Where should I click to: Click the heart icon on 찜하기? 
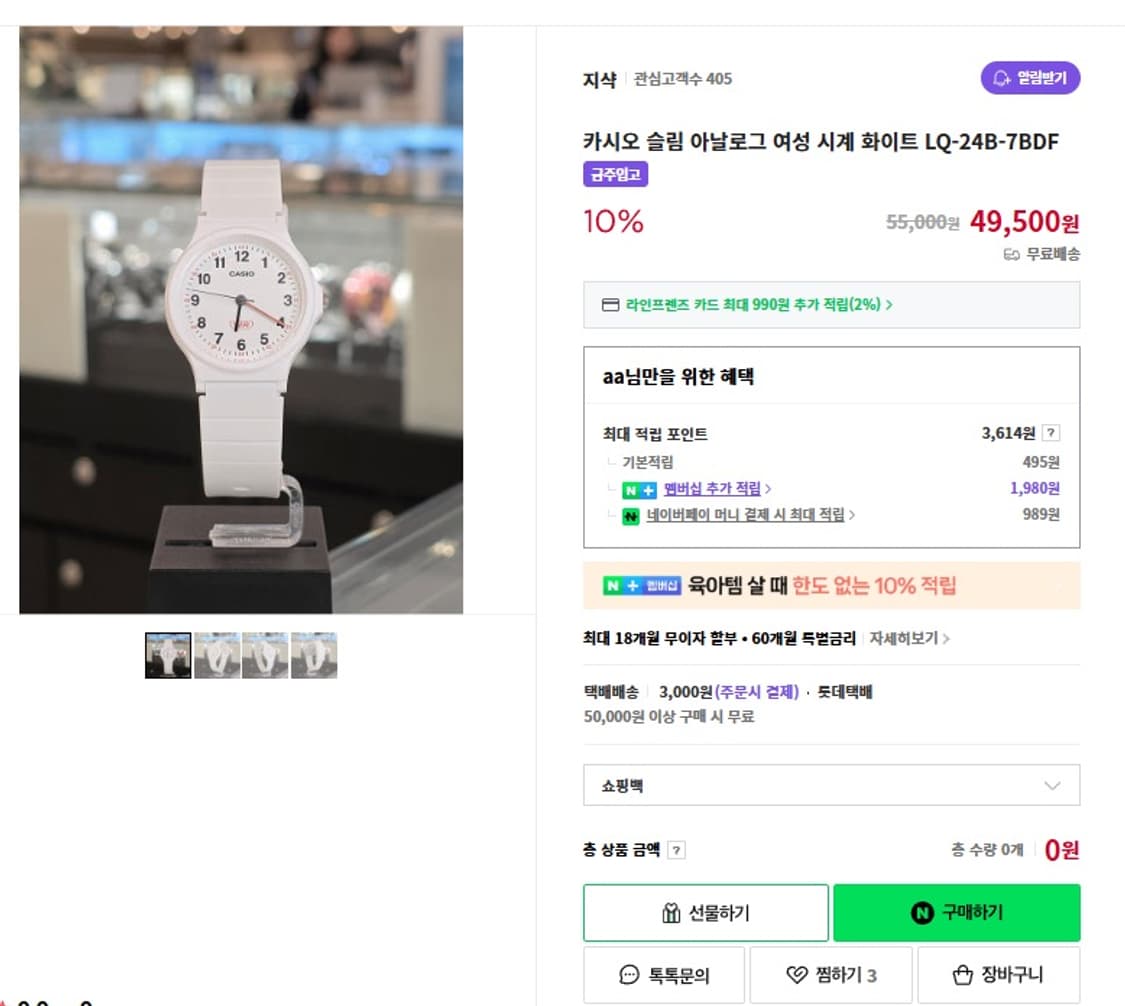coord(795,974)
